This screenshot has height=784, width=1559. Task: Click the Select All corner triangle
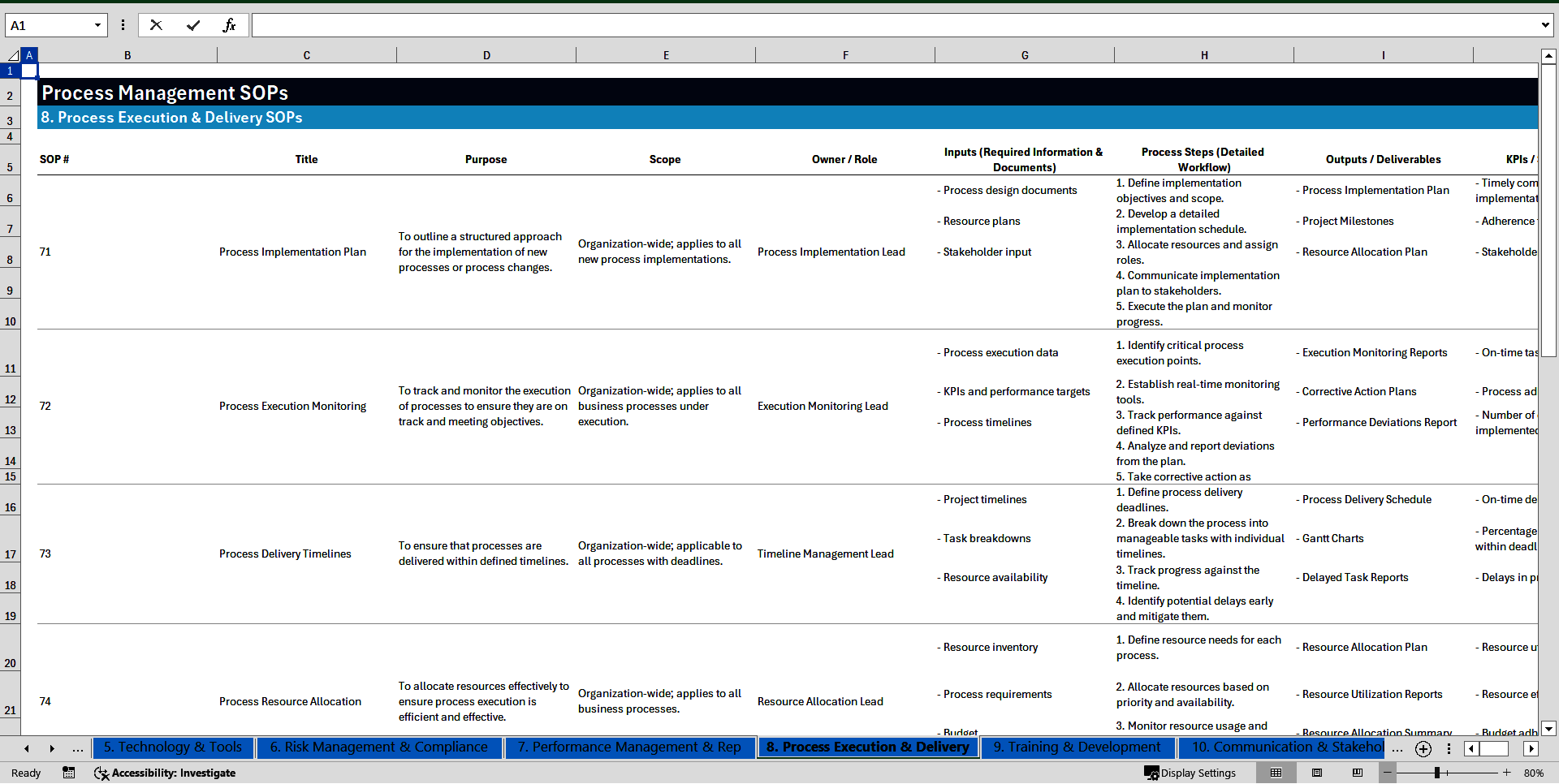click(x=12, y=55)
